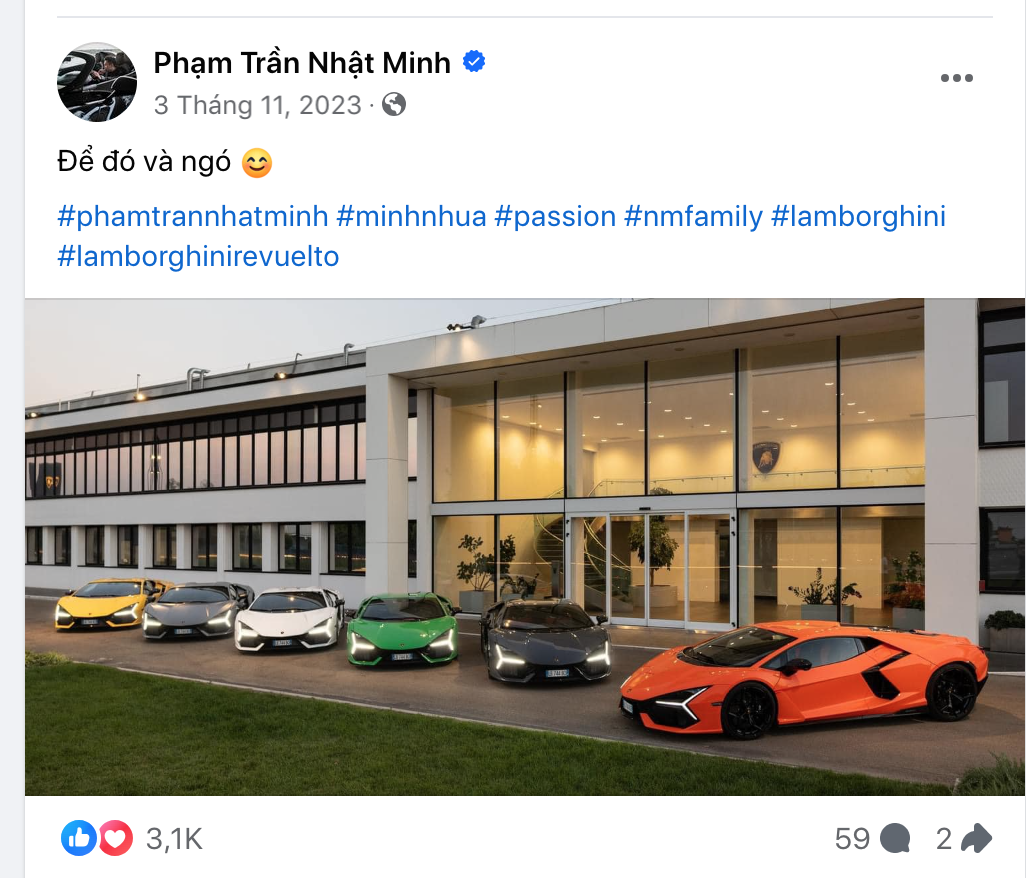Click the blue Like reaction icon
This screenshot has height=878, width=1026.
[79, 838]
